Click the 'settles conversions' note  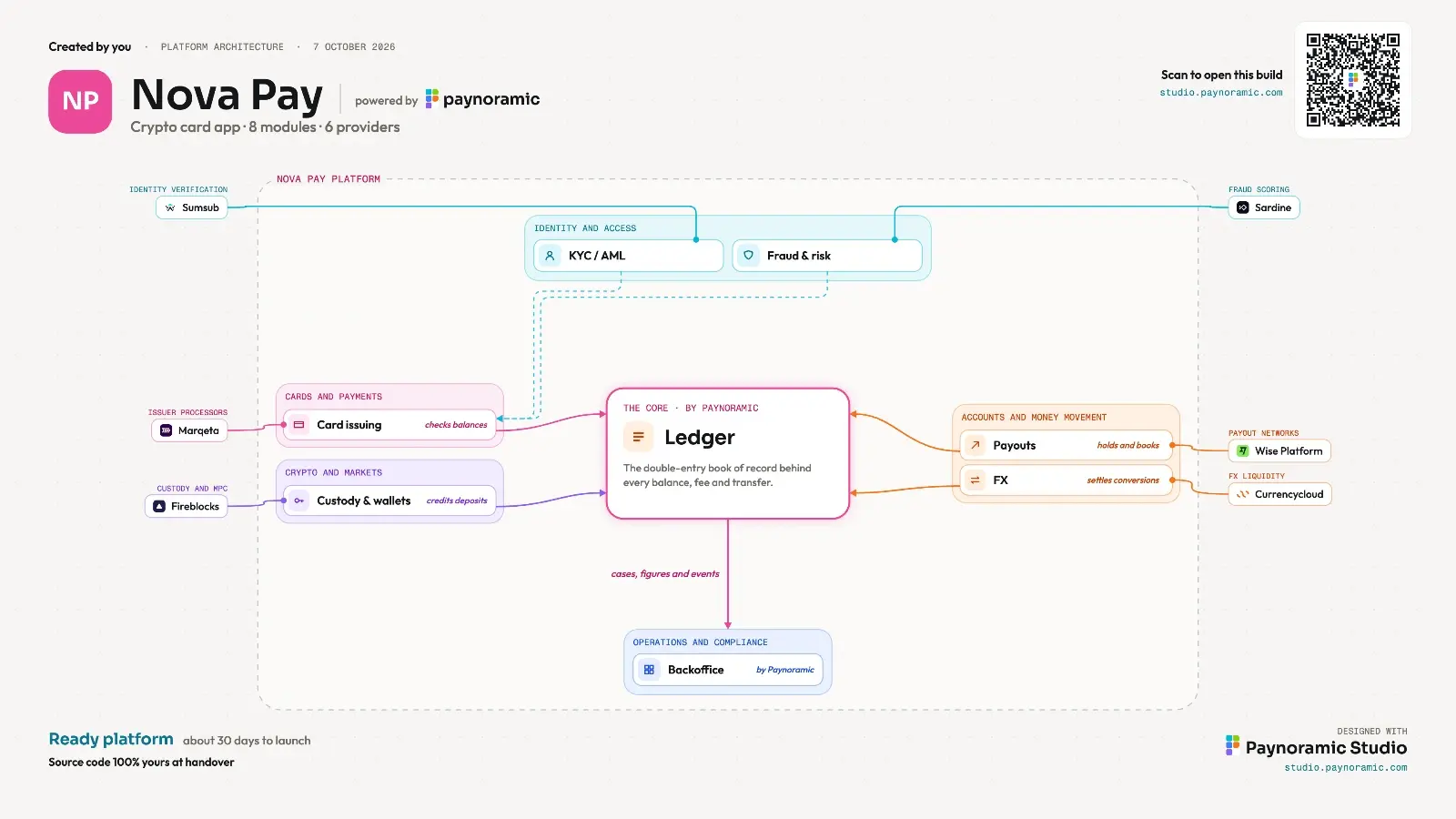[1123, 480]
